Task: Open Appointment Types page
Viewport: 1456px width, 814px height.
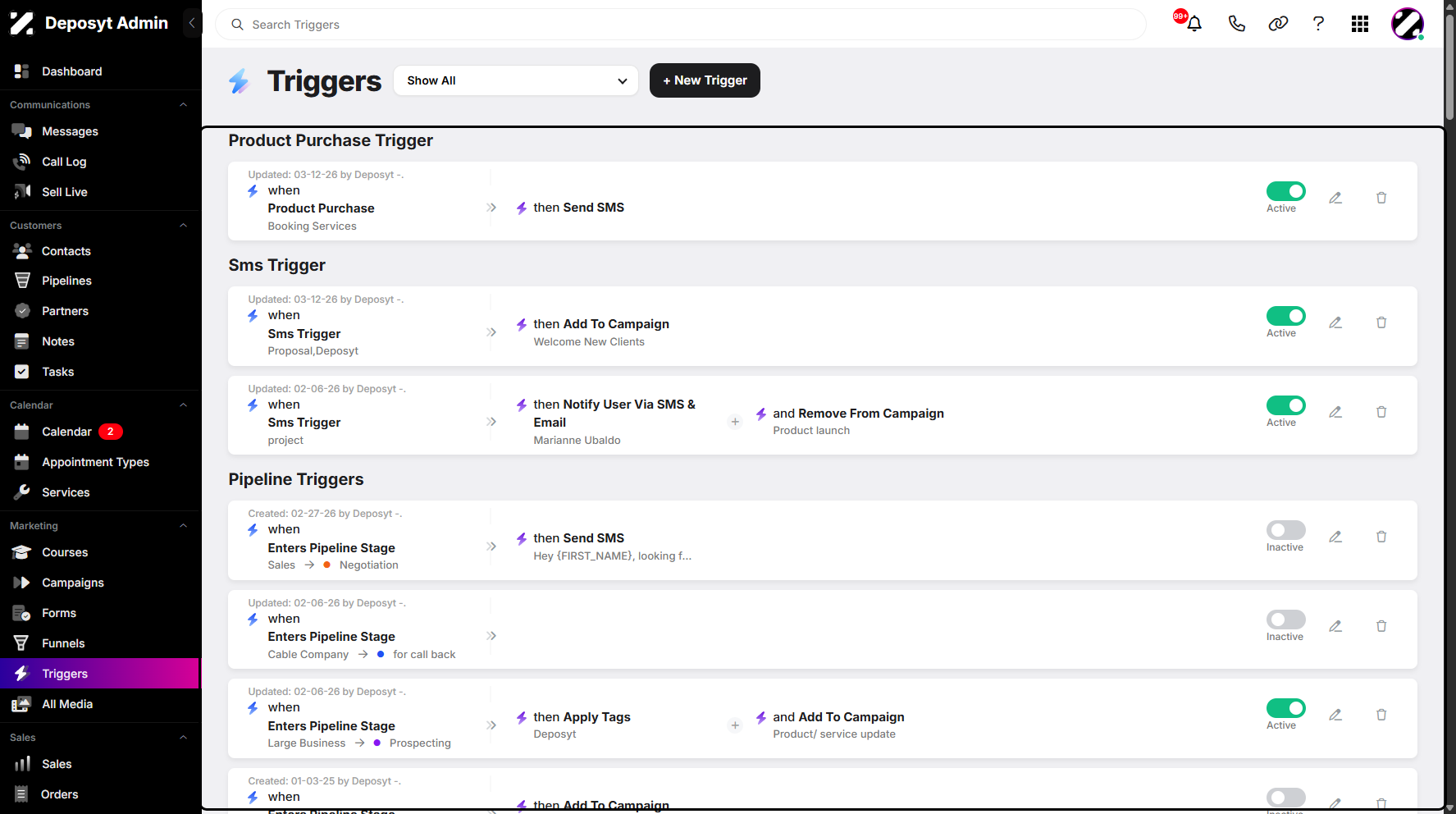Action: coord(100,462)
